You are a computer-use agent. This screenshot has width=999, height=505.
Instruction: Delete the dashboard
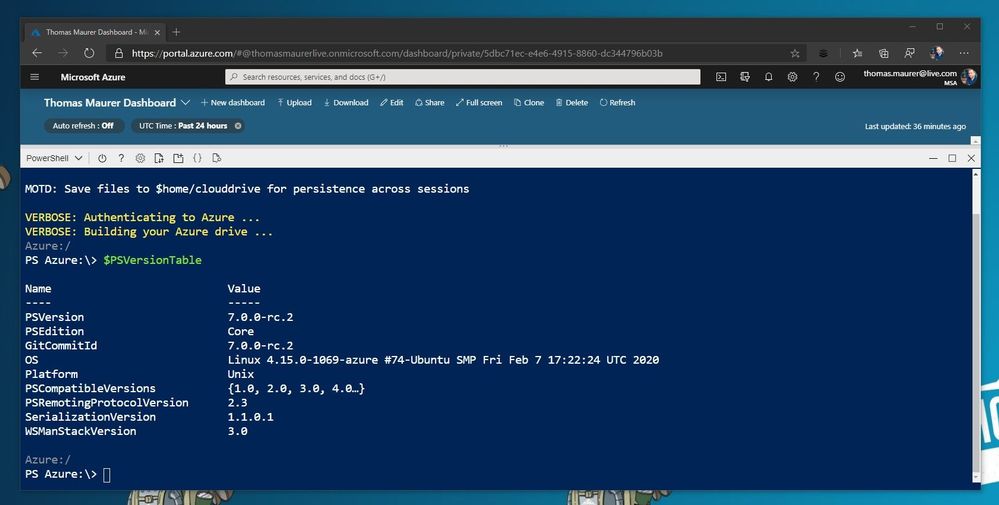click(571, 103)
